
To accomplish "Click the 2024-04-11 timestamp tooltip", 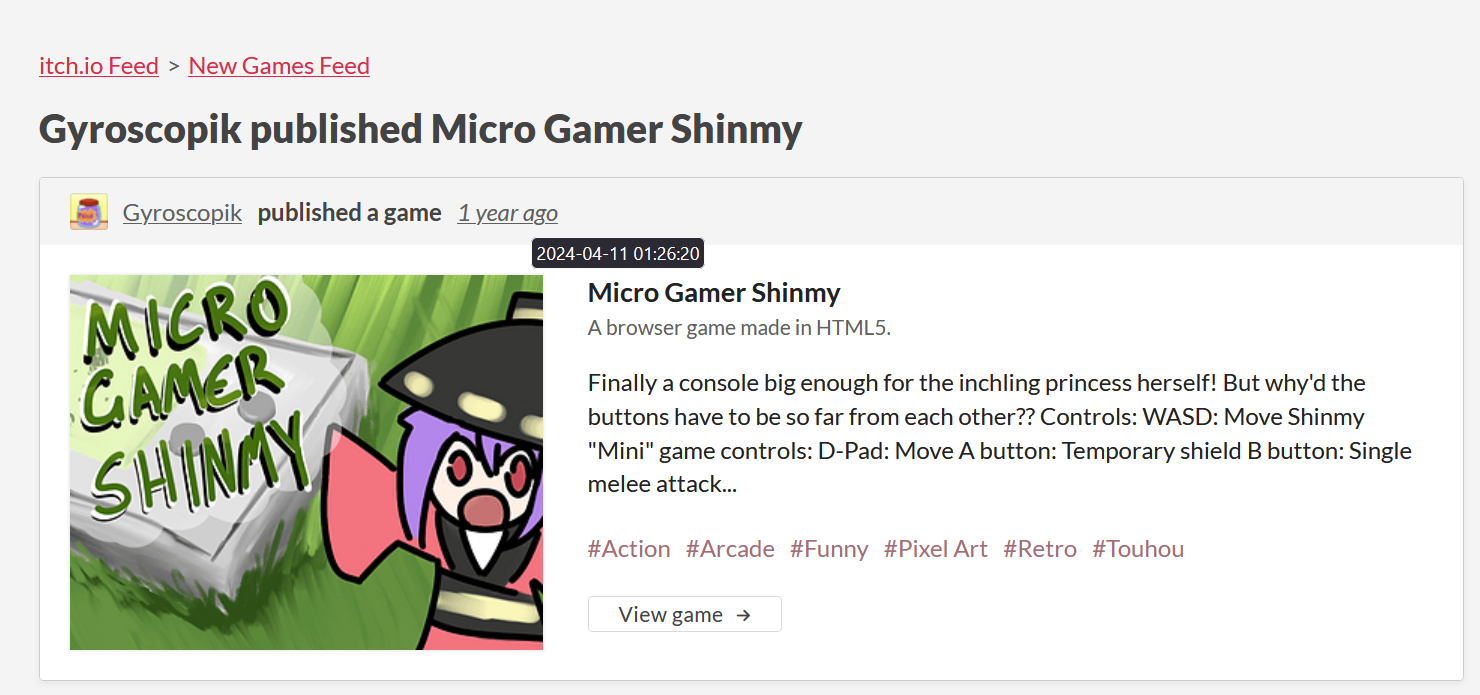I will click(x=618, y=254).
